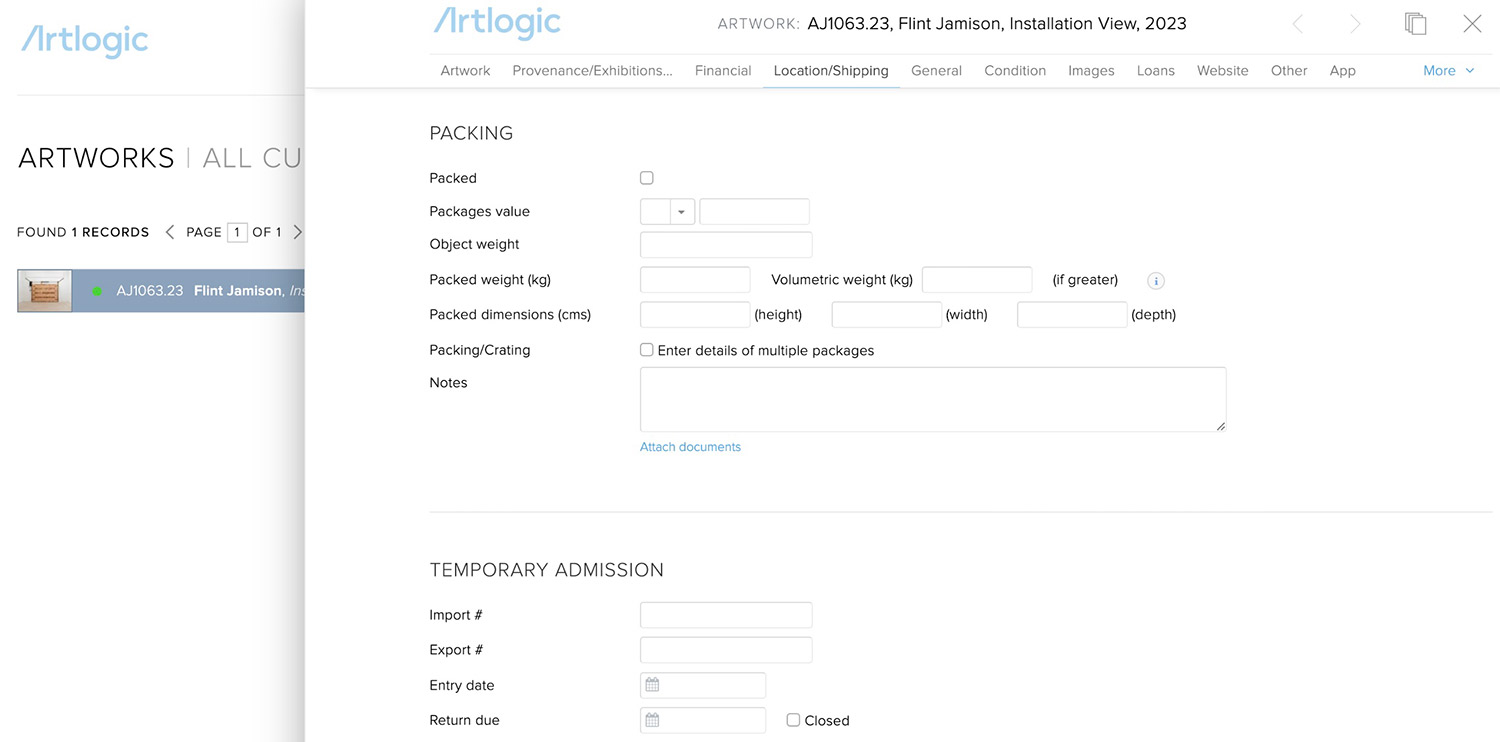Go to previous artwork arrow in header

(x=1297, y=24)
